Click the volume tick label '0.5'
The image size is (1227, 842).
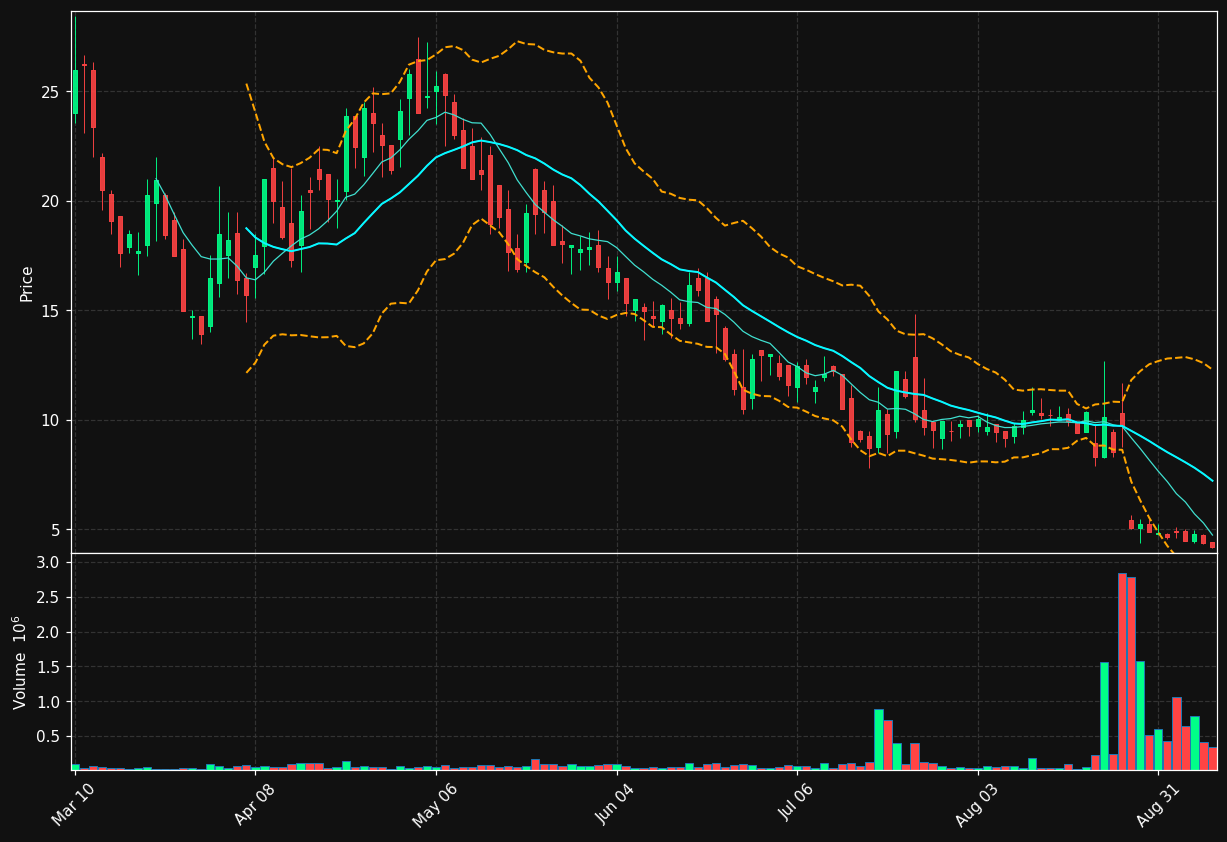click(50, 737)
